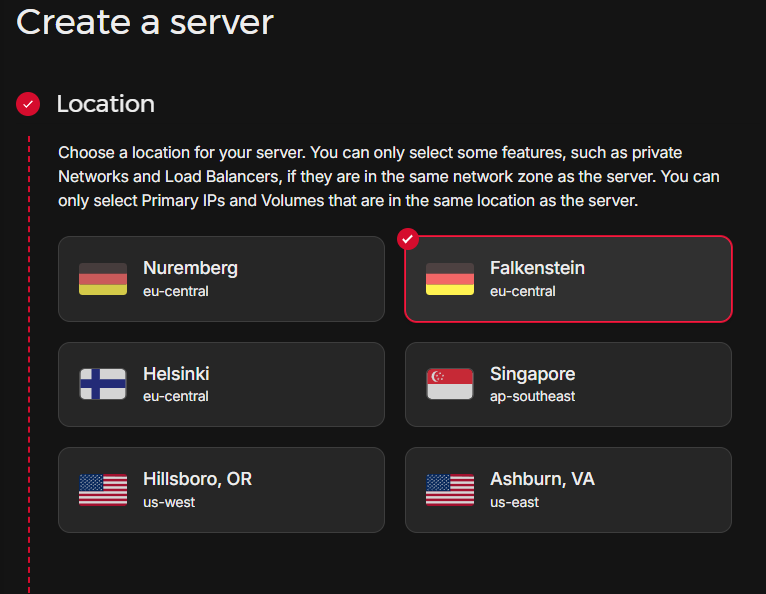This screenshot has height=594, width=766.
Task: Click the Falkenstein location name
Action: point(537,268)
